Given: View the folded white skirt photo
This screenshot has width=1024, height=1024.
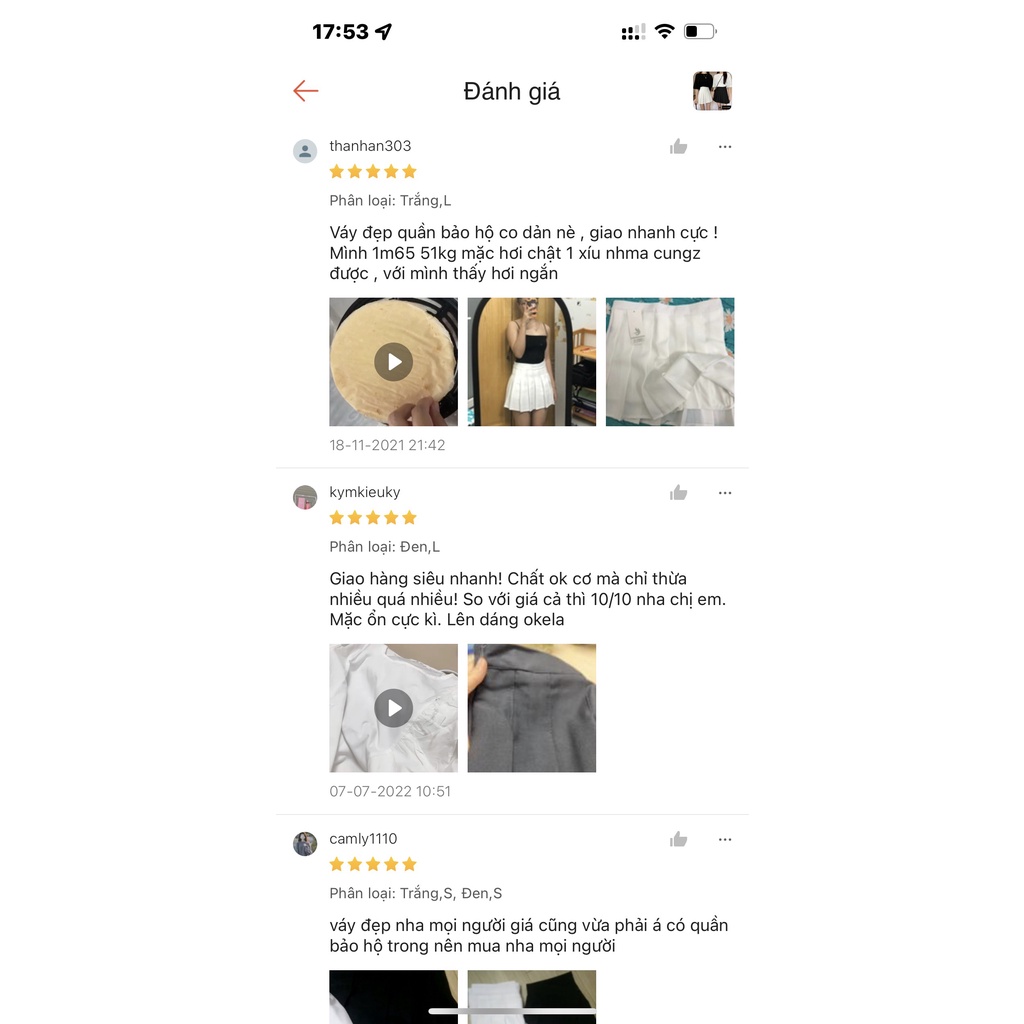Looking at the screenshot, I should click(670, 362).
